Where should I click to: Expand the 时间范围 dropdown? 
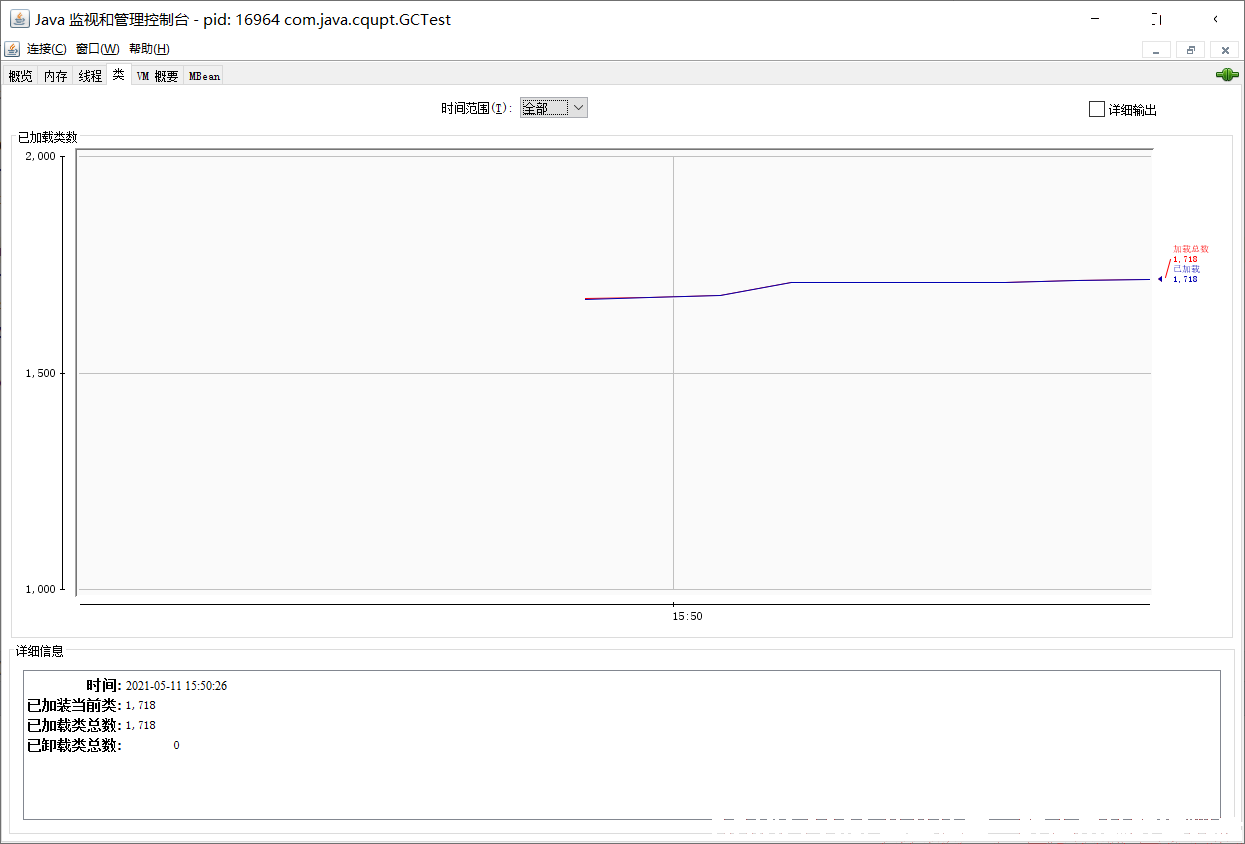[554, 108]
